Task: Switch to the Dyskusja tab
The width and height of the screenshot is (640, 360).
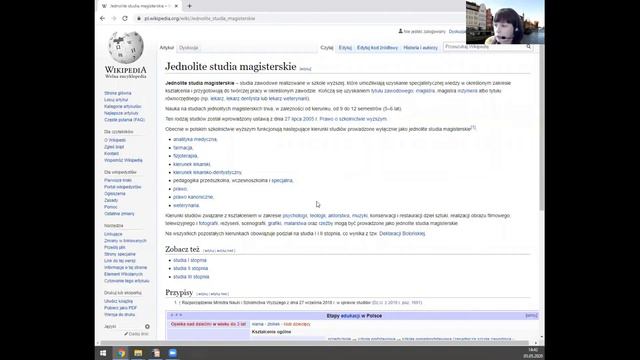Action: click(189, 48)
